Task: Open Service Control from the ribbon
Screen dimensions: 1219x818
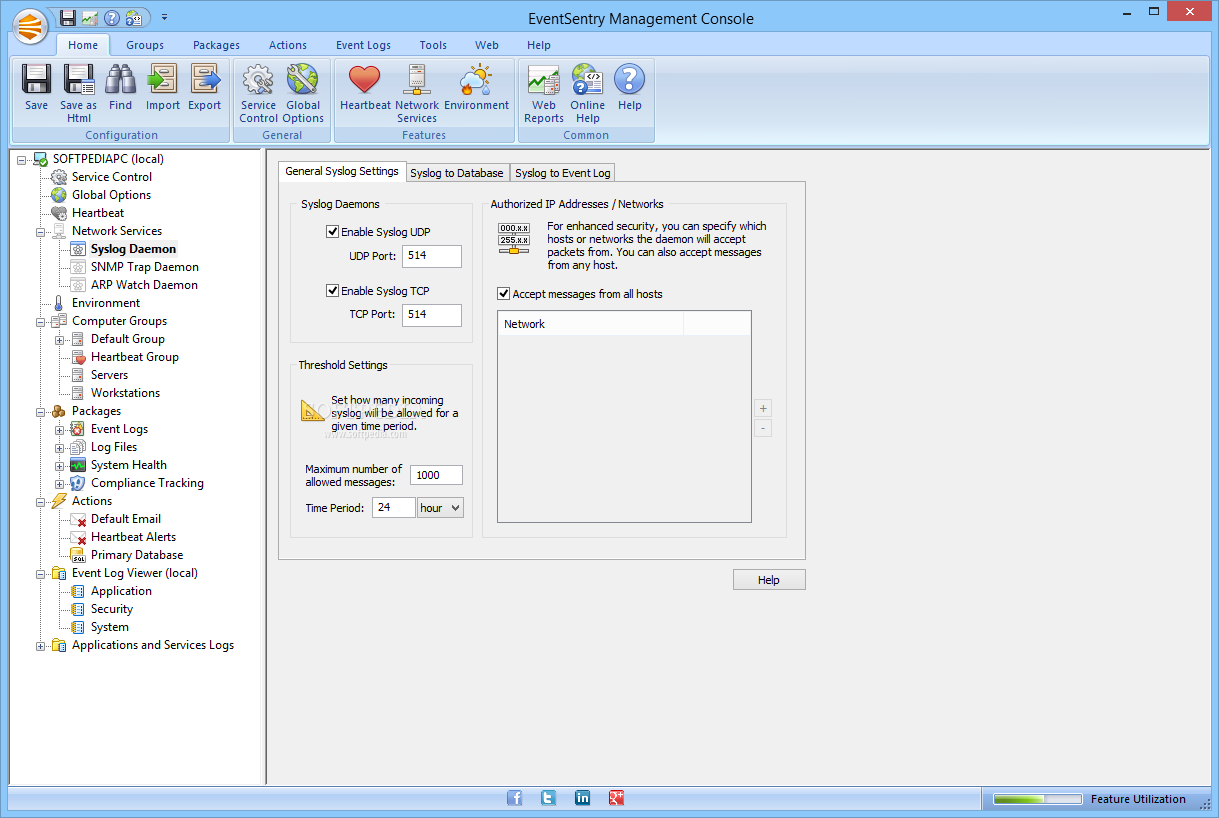Action: click(258, 93)
